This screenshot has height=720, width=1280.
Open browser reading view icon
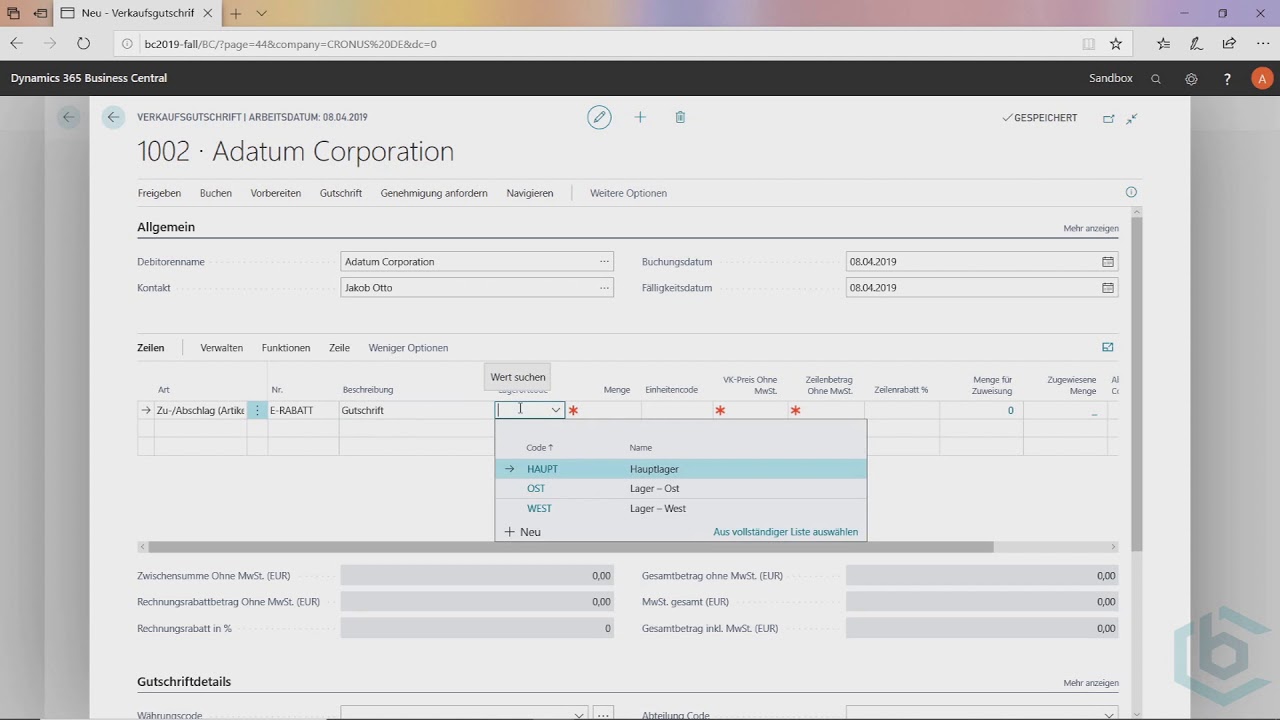click(1089, 43)
